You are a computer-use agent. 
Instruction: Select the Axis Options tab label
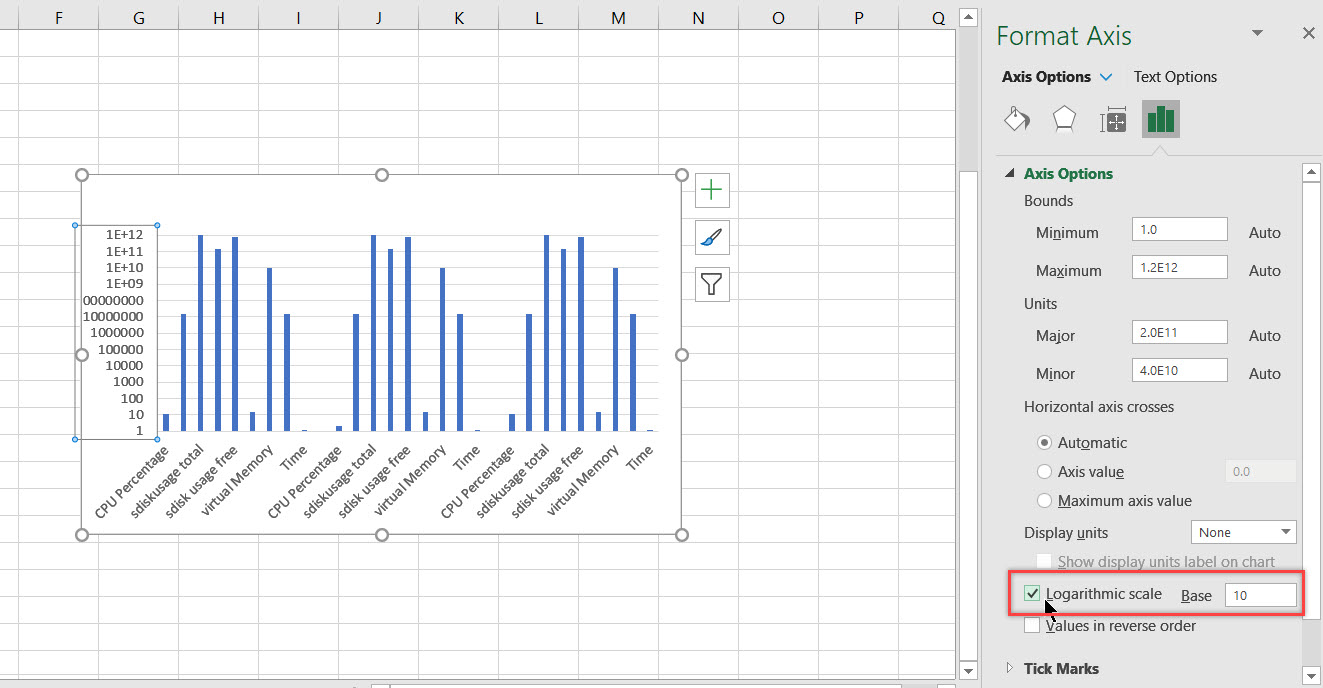pyautogui.click(x=1046, y=77)
